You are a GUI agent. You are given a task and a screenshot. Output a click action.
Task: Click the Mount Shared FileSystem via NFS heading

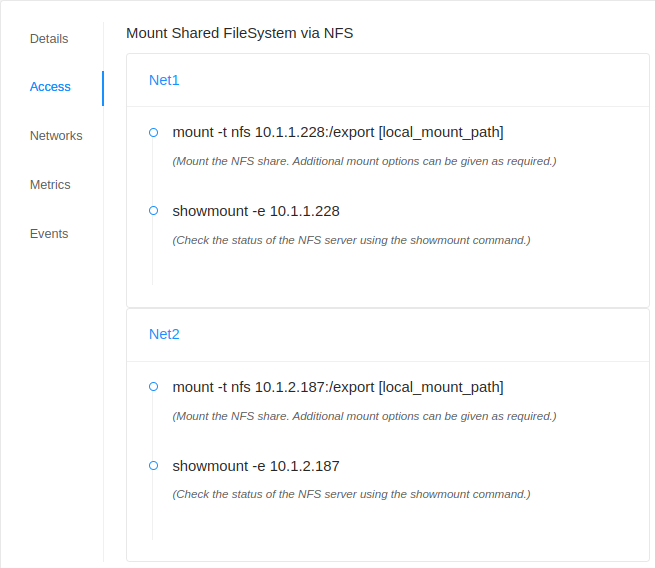pos(239,33)
